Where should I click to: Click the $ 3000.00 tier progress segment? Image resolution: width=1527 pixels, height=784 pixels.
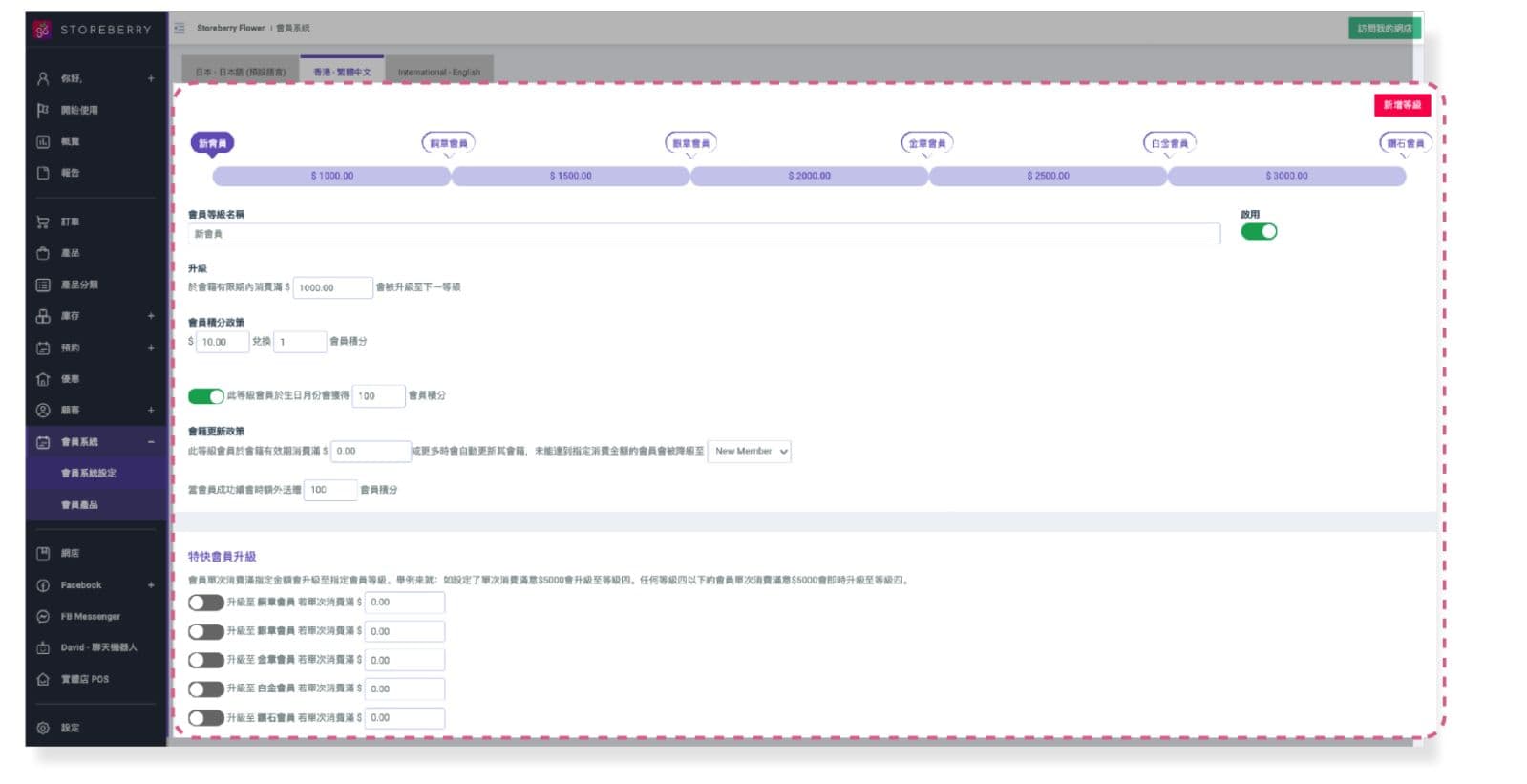pyautogui.click(x=1286, y=176)
